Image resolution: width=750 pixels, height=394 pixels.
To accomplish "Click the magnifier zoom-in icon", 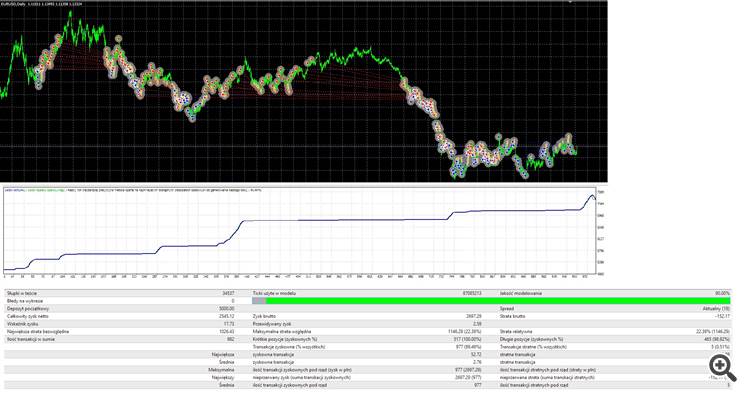I will [722, 368].
